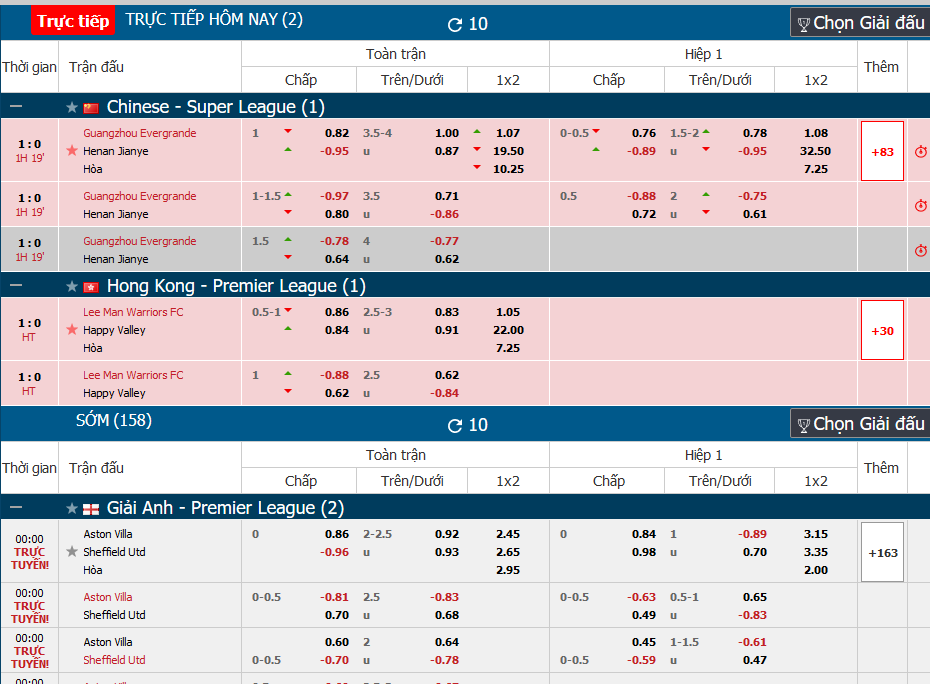Screen dimensions: 930x684
Task: Pick Guangzhou handicap odds 0.82
Action: tap(337, 133)
